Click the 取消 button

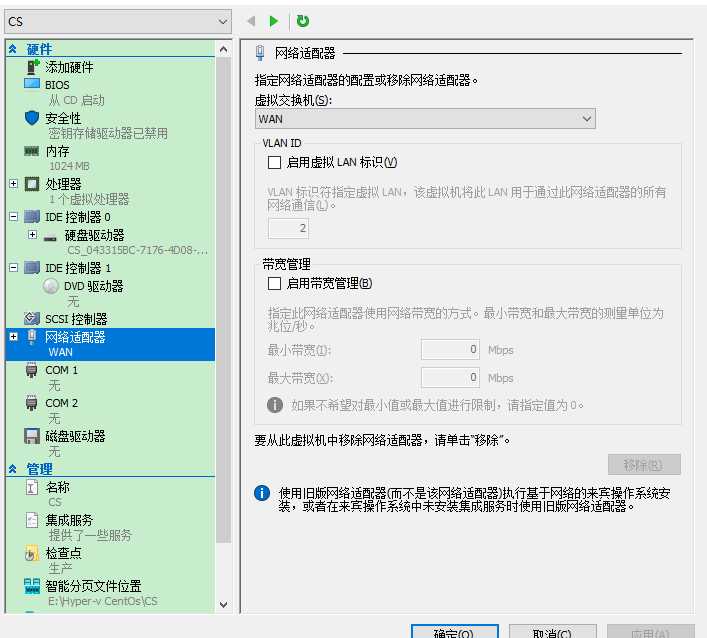(x=553, y=631)
